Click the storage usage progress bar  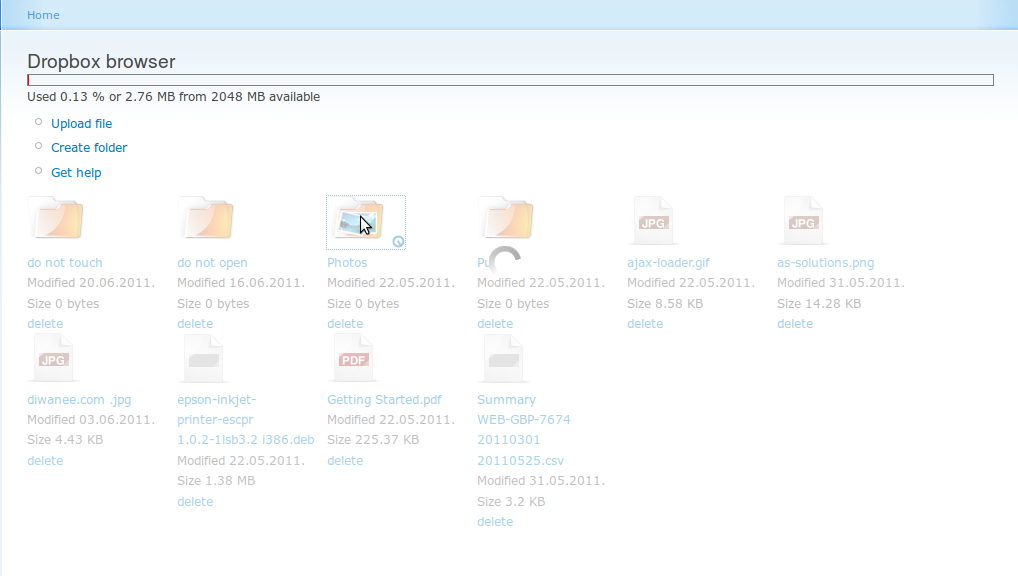point(510,79)
